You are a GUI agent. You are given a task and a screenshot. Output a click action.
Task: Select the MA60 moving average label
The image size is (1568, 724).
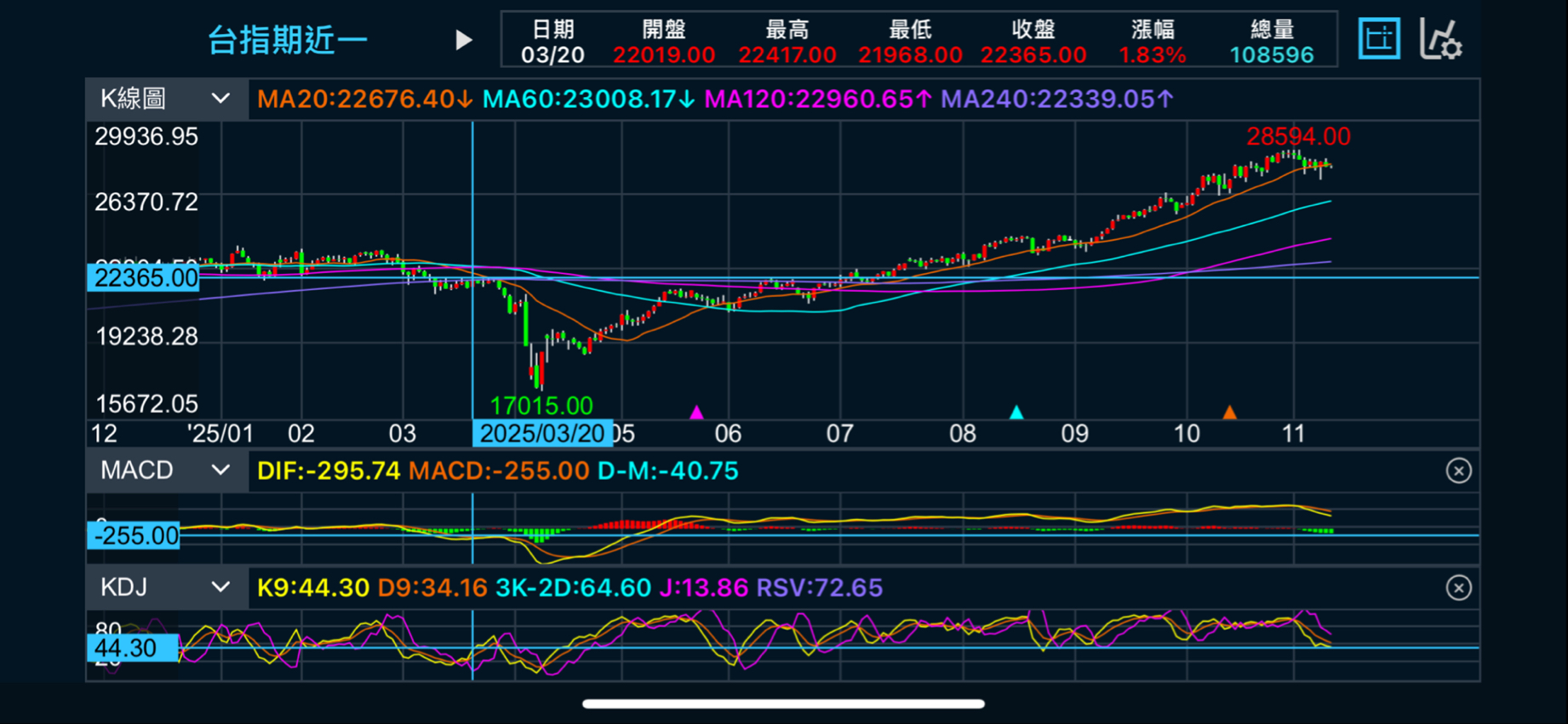[588, 100]
